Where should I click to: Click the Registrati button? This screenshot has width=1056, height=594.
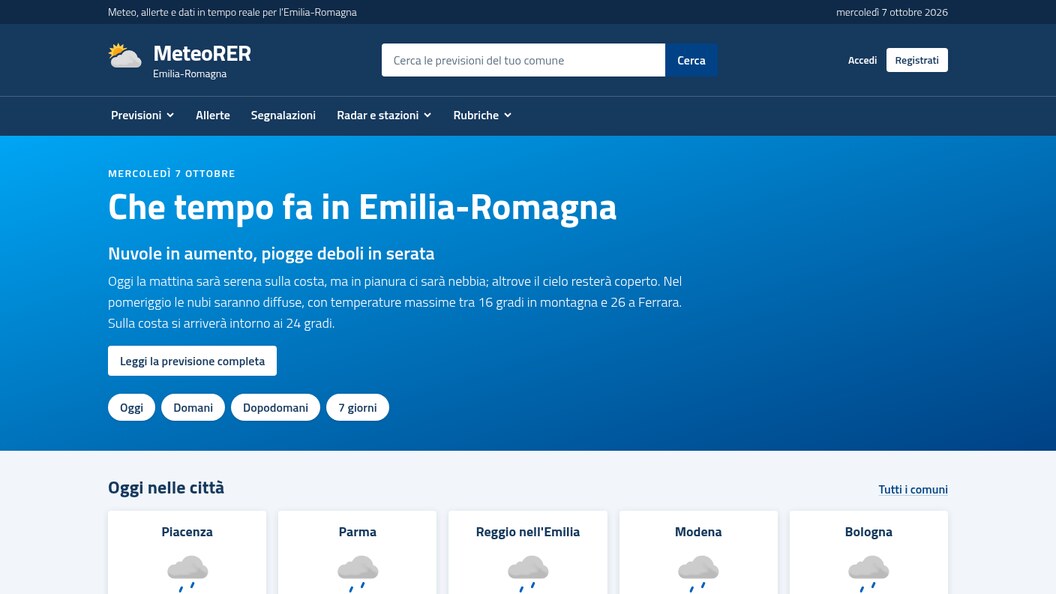(917, 60)
